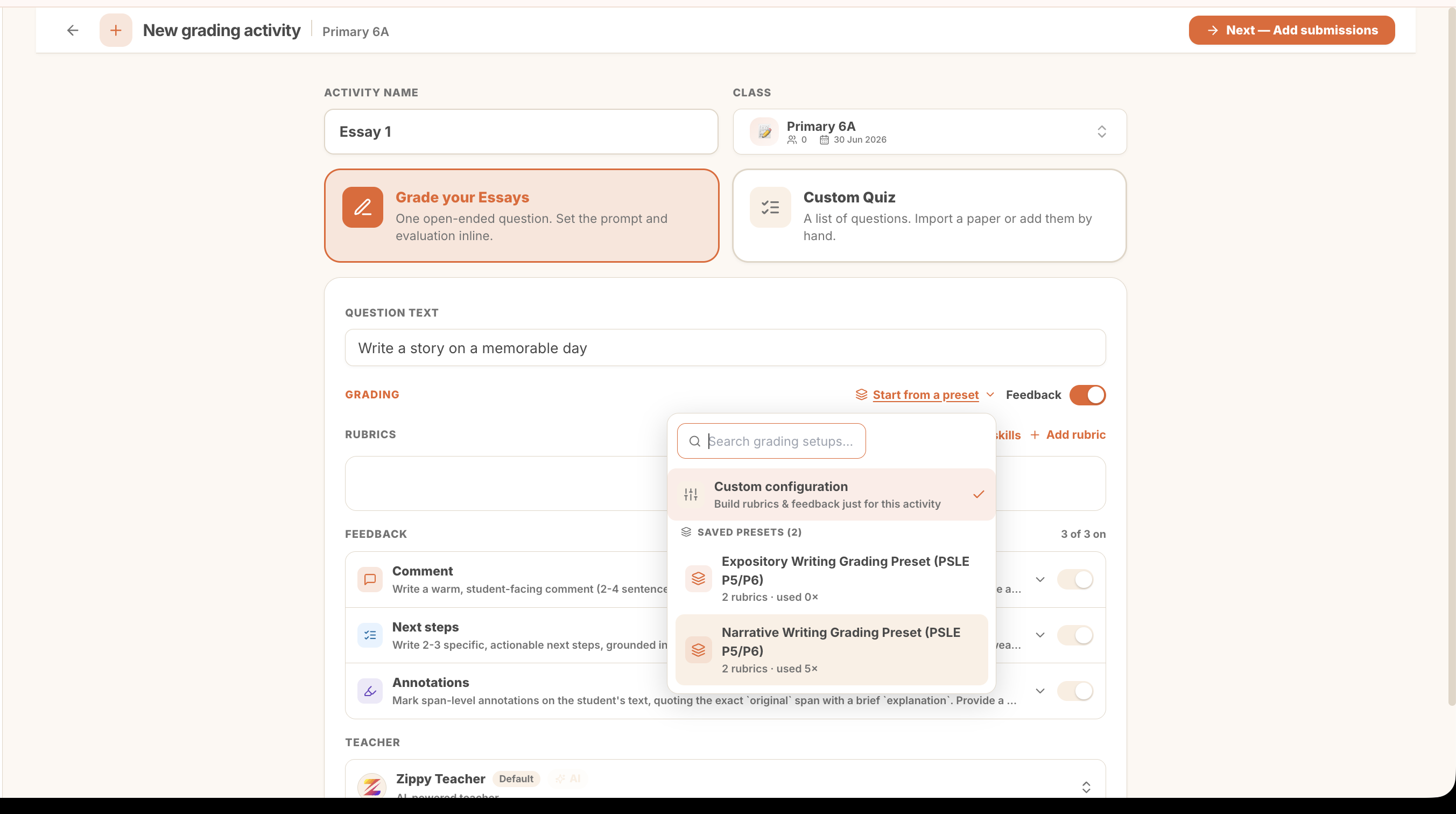Click the Annotations pen icon
This screenshot has height=814, width=1456.
370,691
